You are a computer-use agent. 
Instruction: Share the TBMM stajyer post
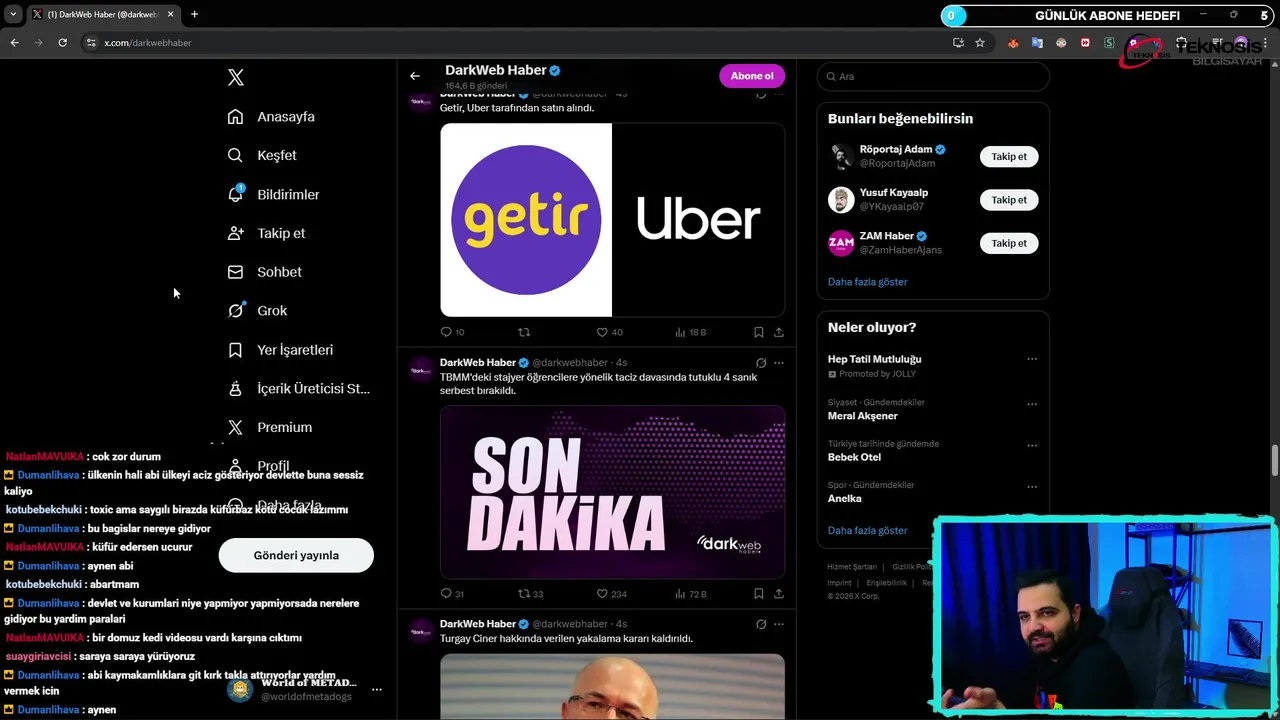(779, 594)
